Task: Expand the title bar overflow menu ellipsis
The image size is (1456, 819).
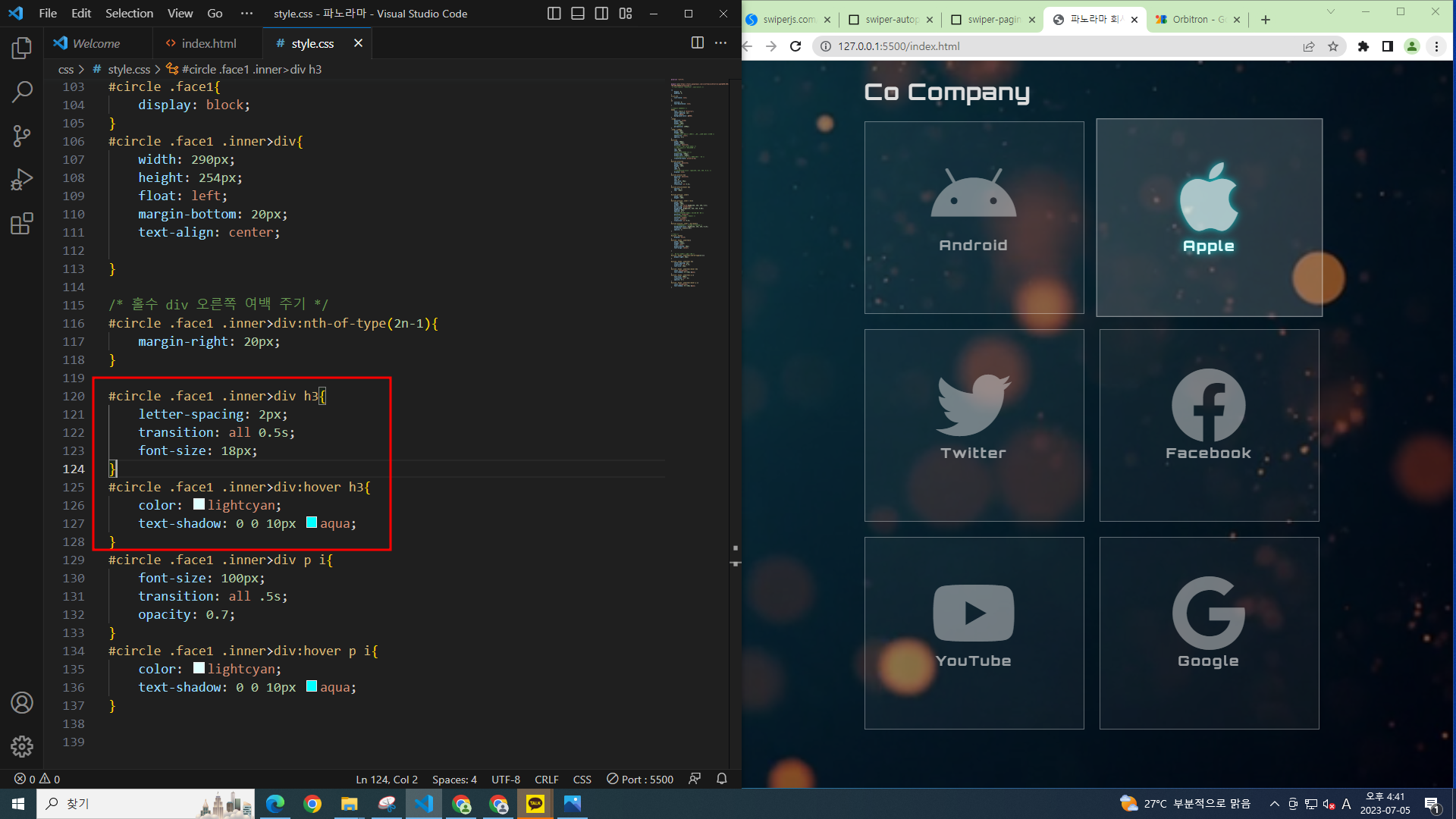Action: coord(246,14)
